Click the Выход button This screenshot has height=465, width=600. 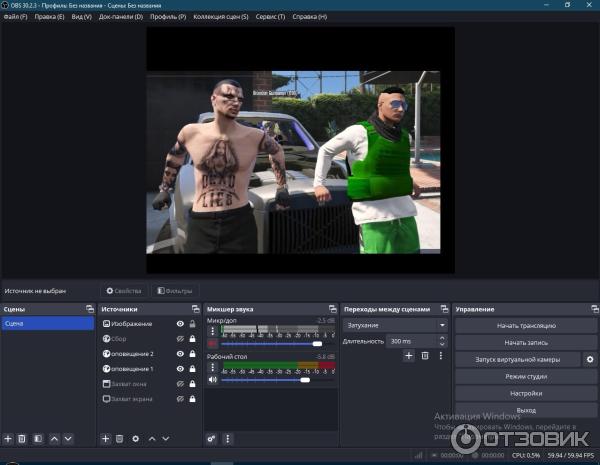click(526, 410)
